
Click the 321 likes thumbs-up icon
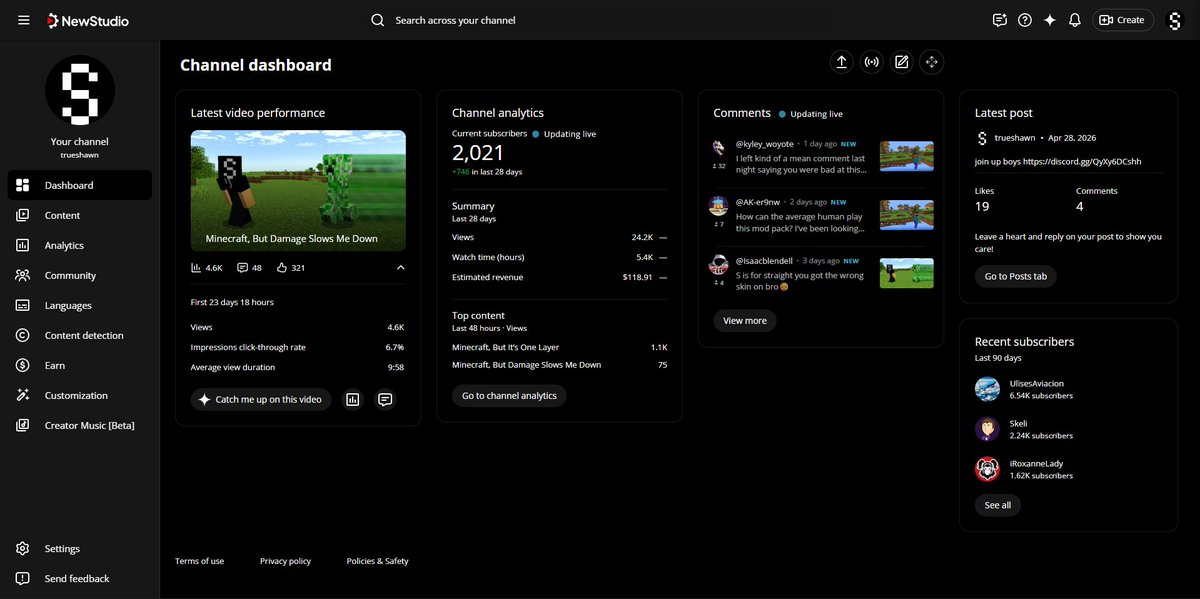pos(282,268)
